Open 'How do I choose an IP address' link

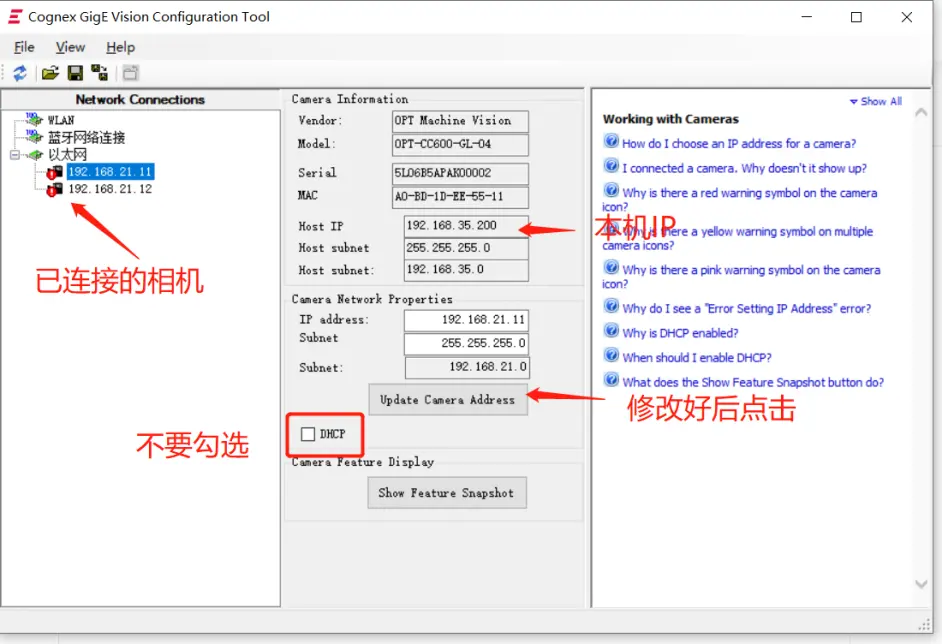tap(739, 144)
